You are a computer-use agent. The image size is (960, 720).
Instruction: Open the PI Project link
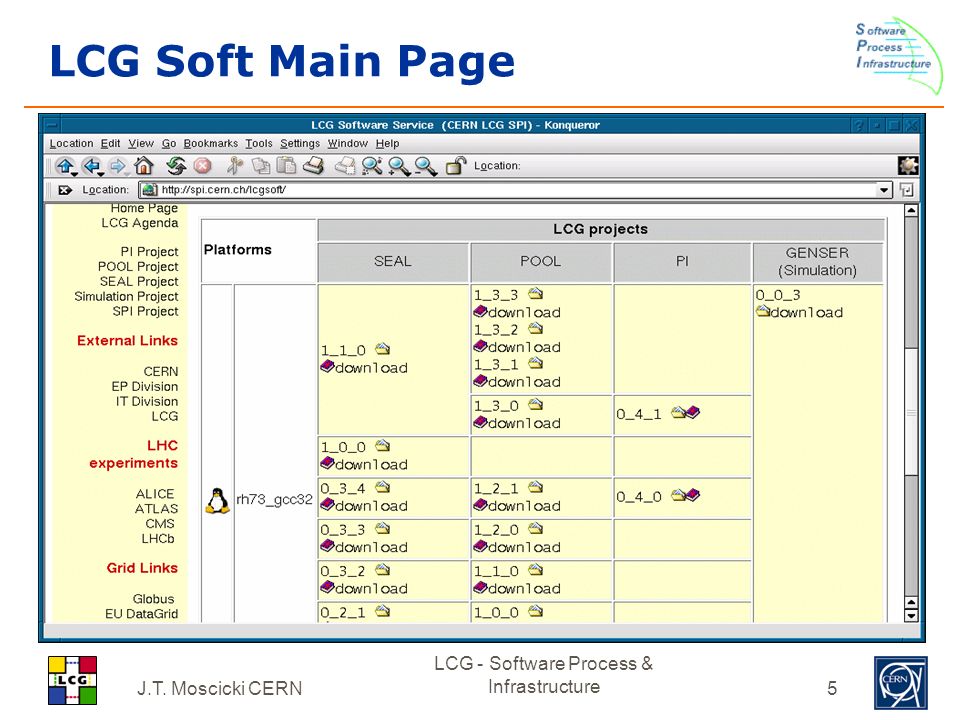(149, 252)
